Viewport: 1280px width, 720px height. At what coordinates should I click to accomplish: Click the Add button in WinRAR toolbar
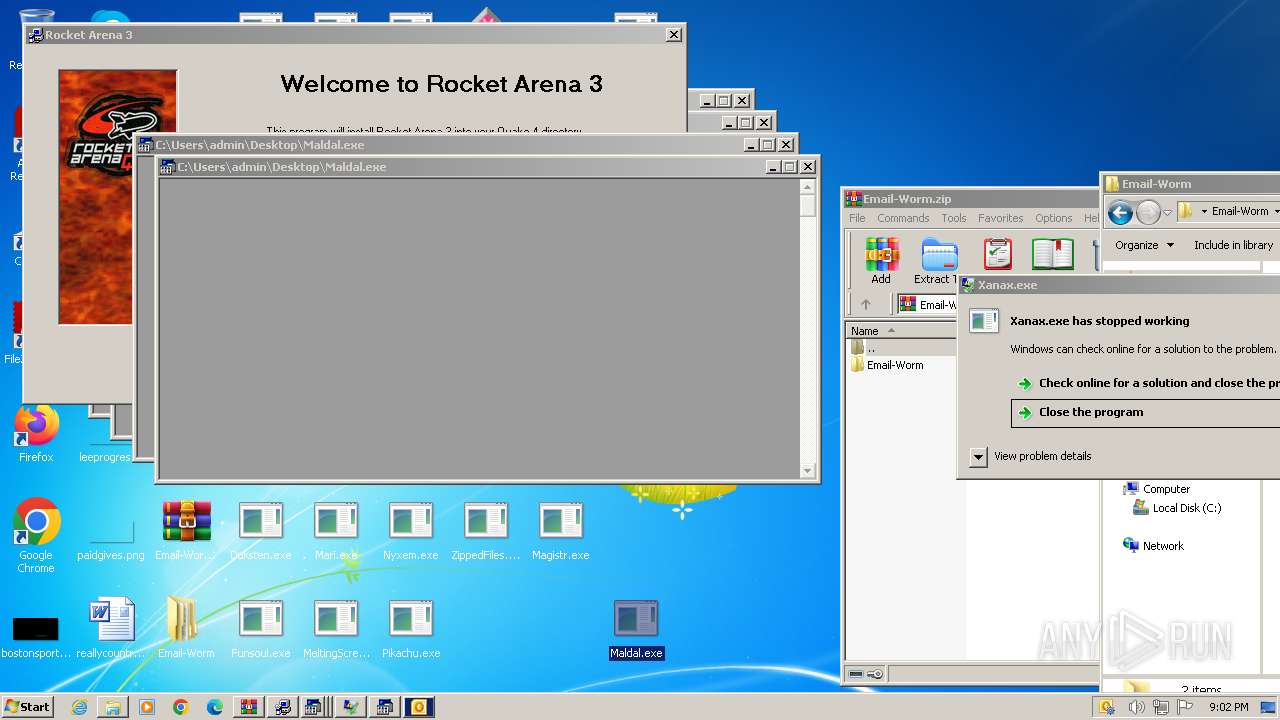pyautogui.click(x=881, y=260)
